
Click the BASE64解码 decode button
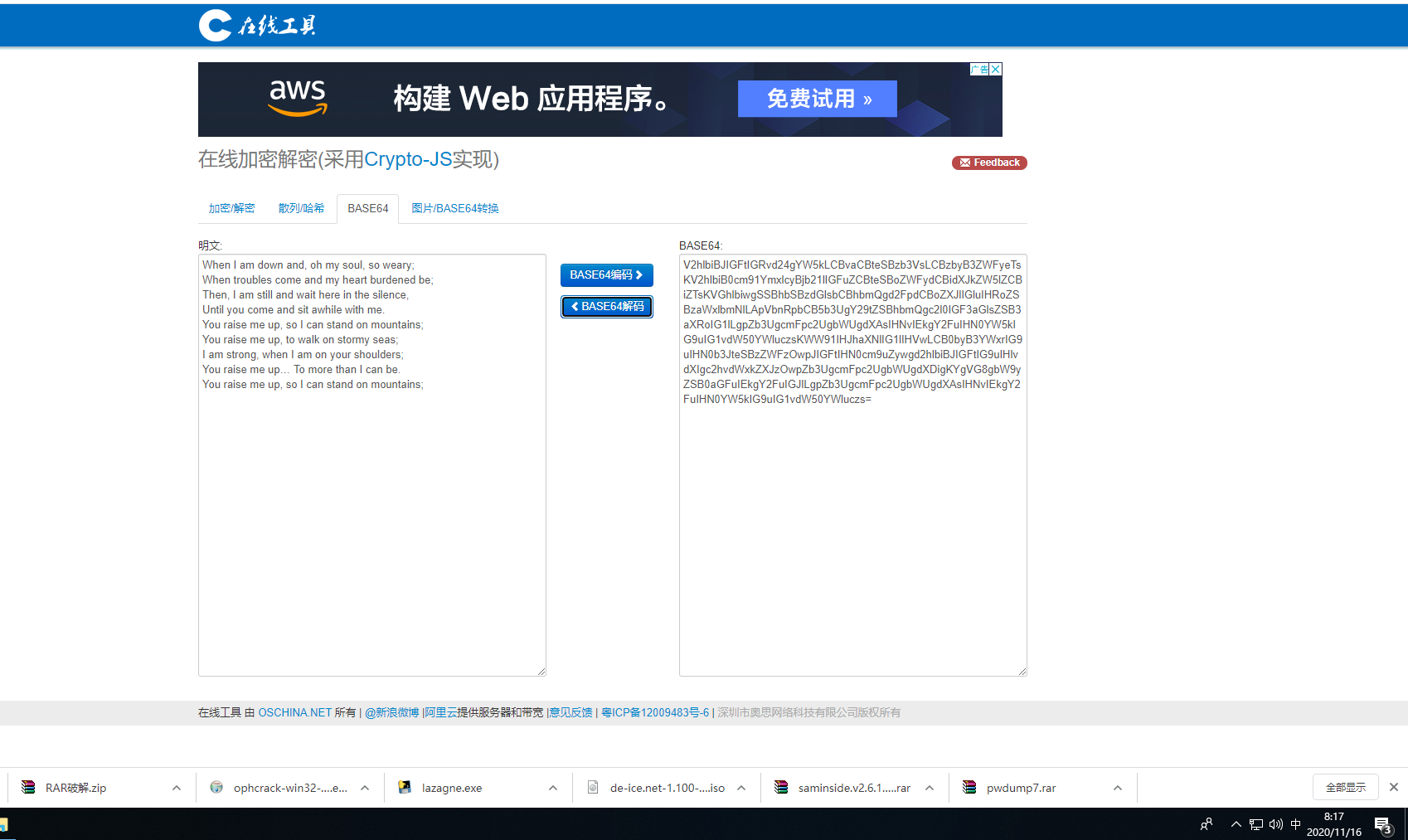tap(607, 307)
